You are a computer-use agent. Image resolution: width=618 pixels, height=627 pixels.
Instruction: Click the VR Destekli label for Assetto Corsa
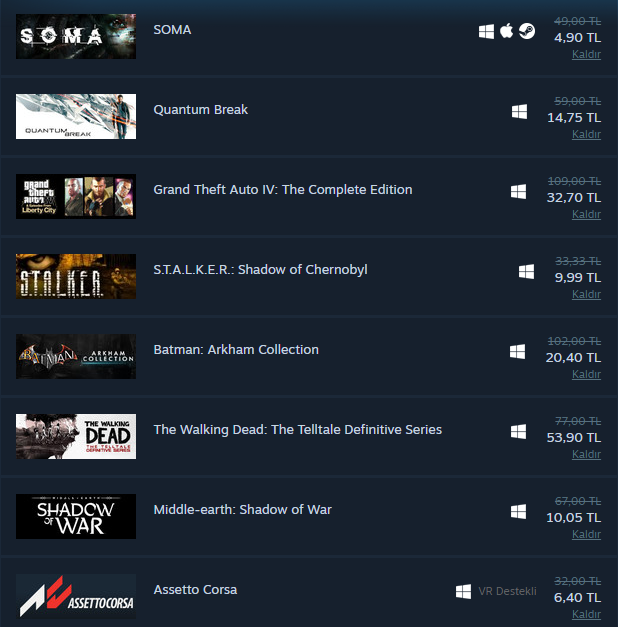click(507, 591)
